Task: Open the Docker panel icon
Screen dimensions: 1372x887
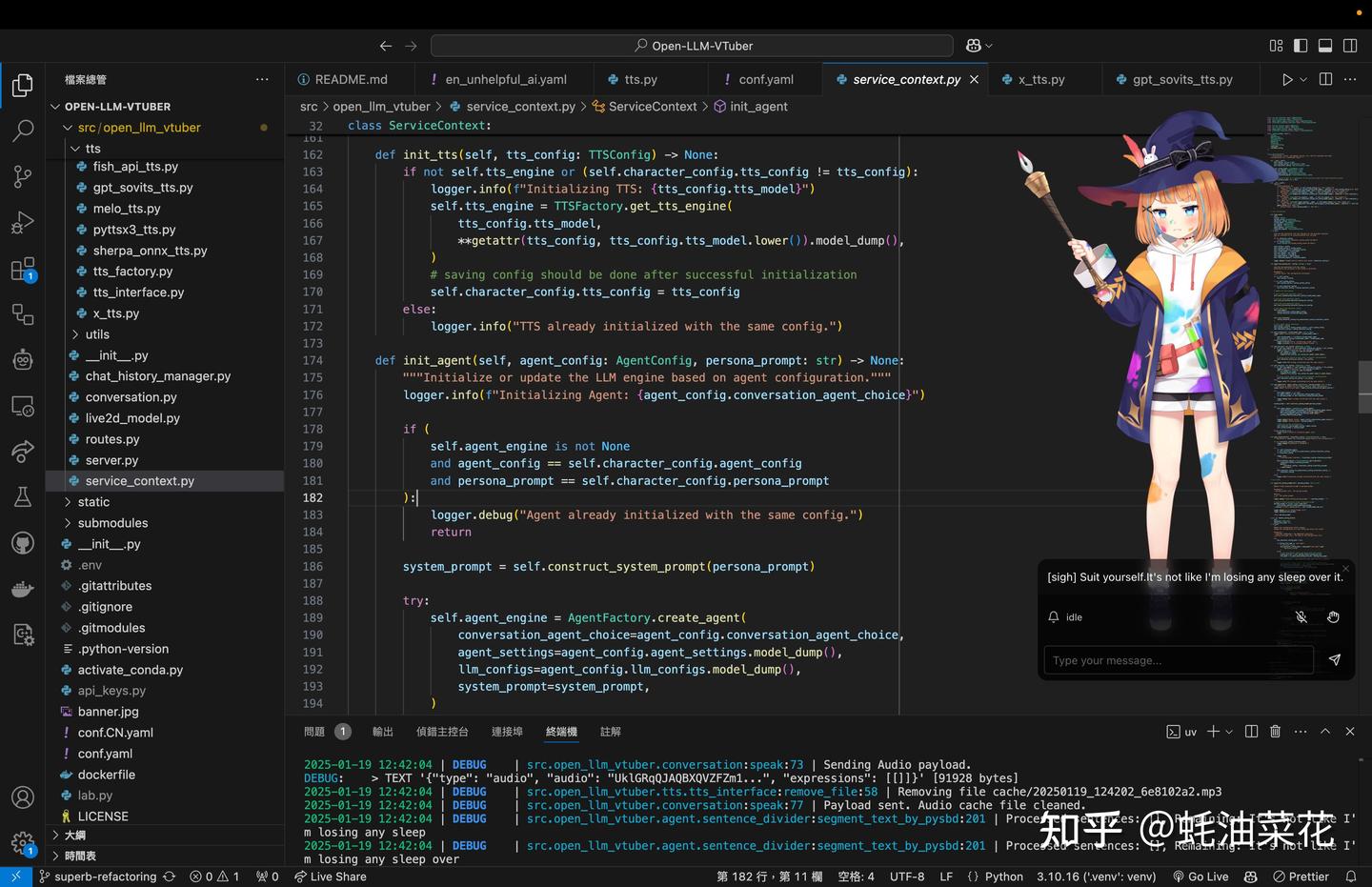Action: tap(23, 590)
